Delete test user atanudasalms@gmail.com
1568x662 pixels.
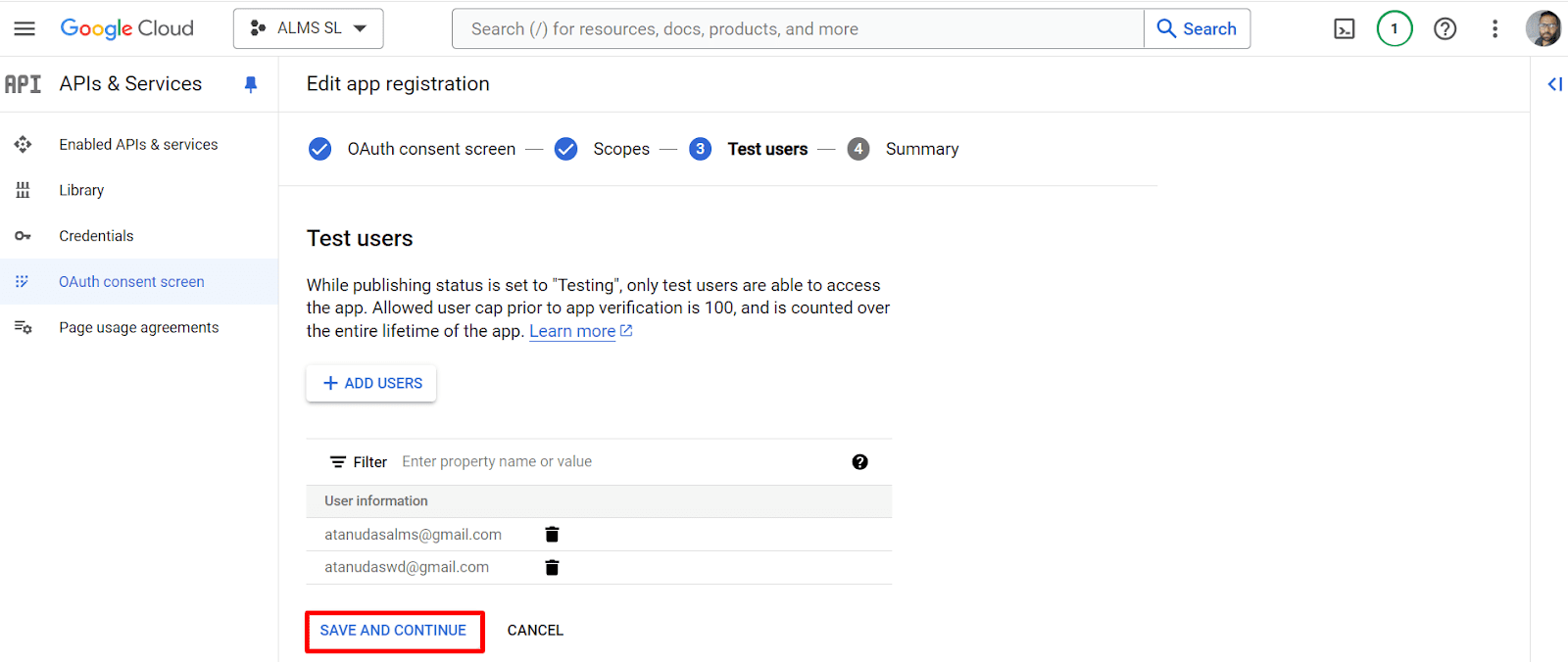[552, 535]
